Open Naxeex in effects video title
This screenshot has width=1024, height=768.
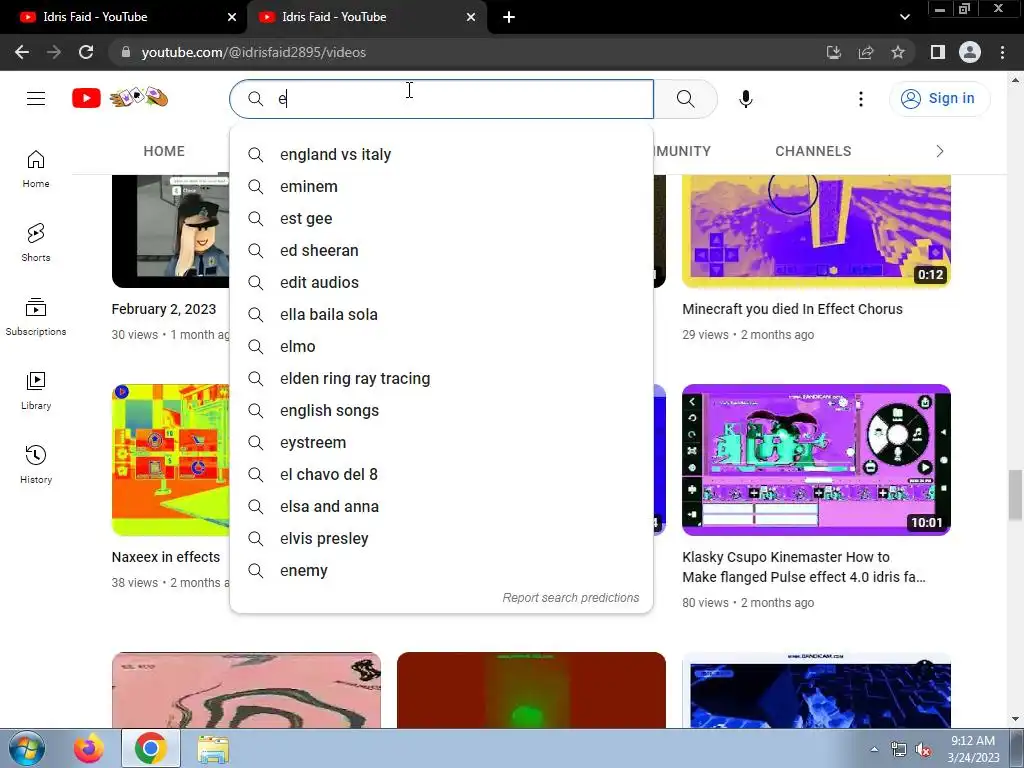coord(166,557)
